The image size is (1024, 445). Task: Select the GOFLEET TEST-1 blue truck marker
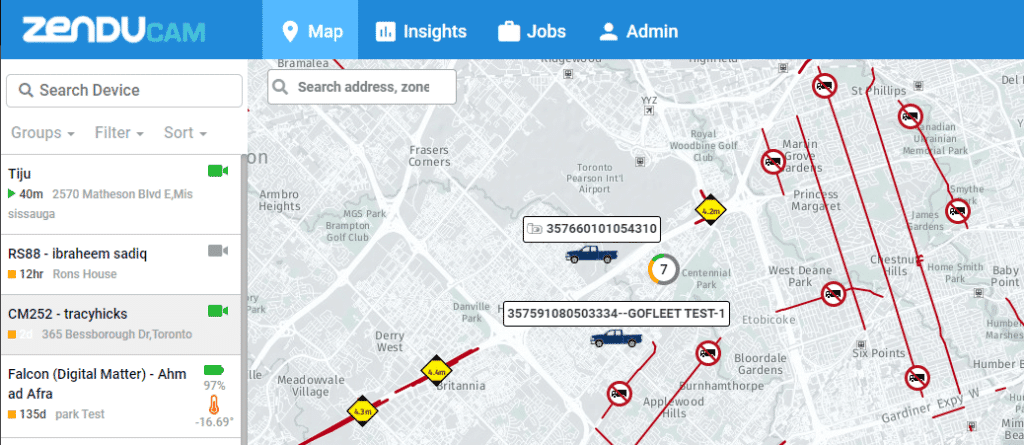point(616,338)
